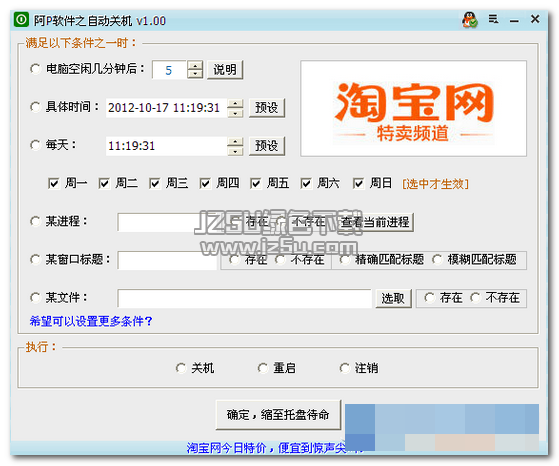This screenshot has width=559, height=466.
Task: Choose 重启 as the action
Action: [277, 368]
